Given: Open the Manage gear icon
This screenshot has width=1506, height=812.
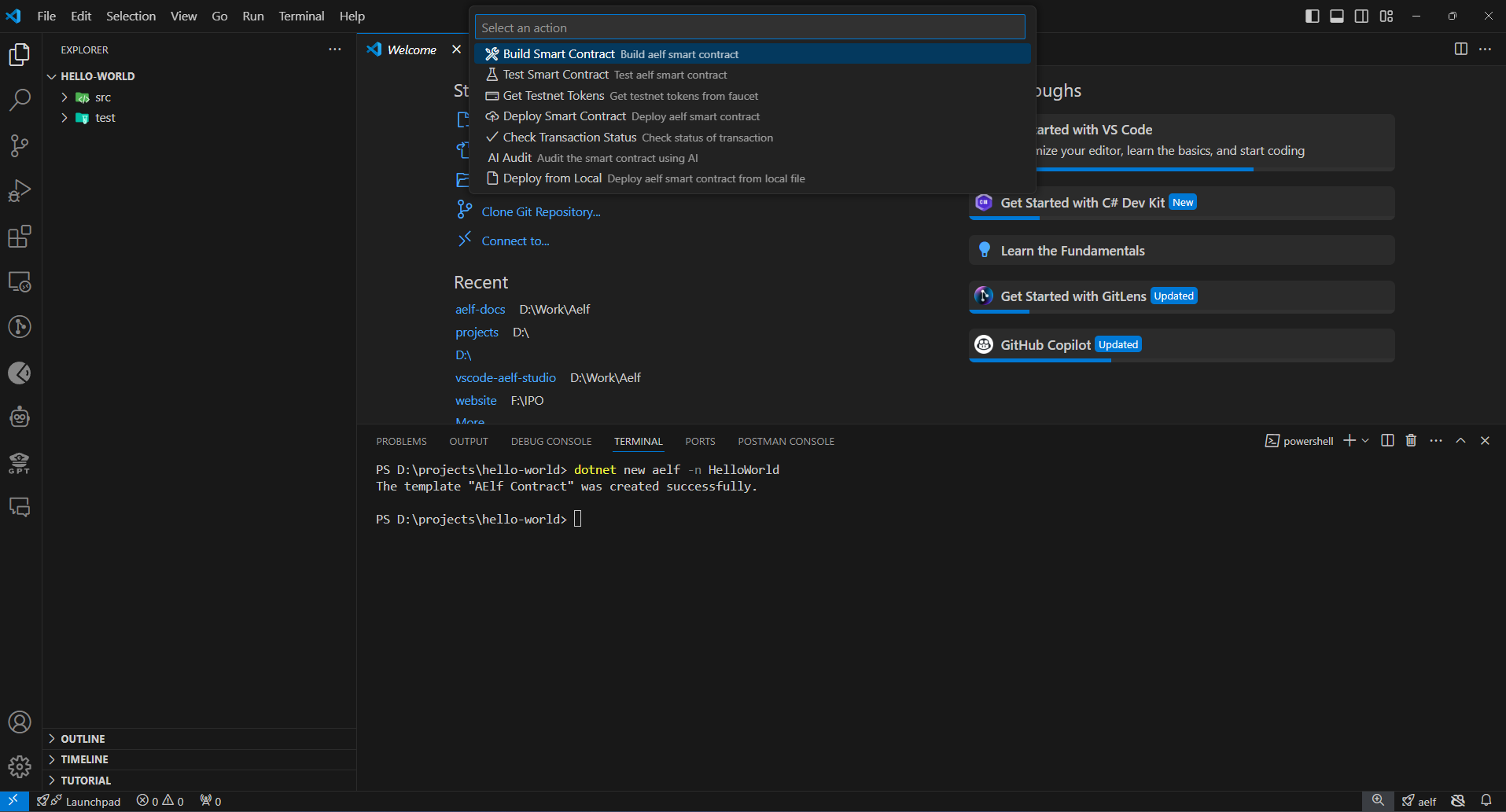Looking at the screenshot, I should (x=20, y=766).
